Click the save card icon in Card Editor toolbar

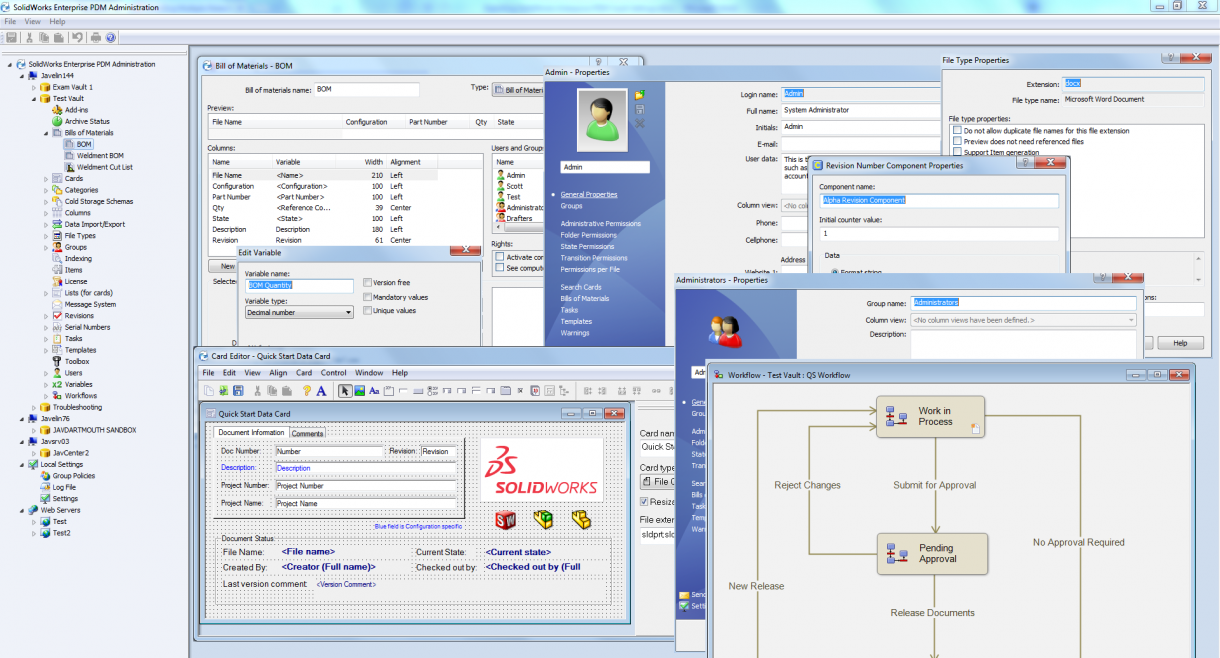(238, 391)
